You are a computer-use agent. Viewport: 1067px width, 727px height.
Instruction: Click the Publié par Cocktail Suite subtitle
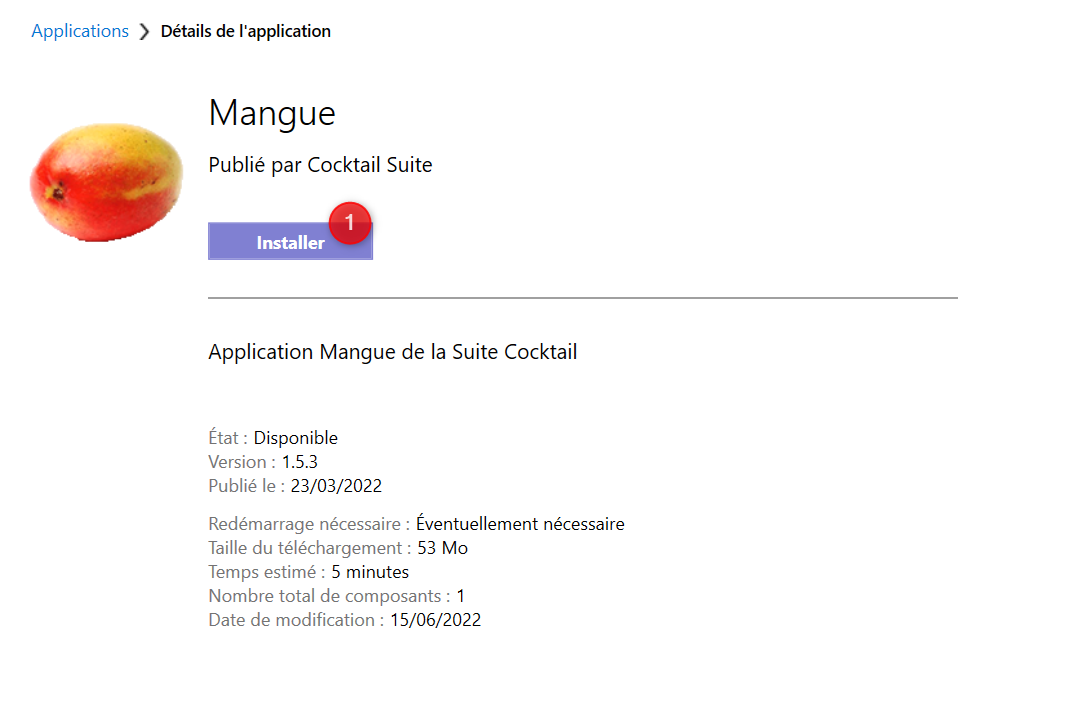[x=320, y=164]
